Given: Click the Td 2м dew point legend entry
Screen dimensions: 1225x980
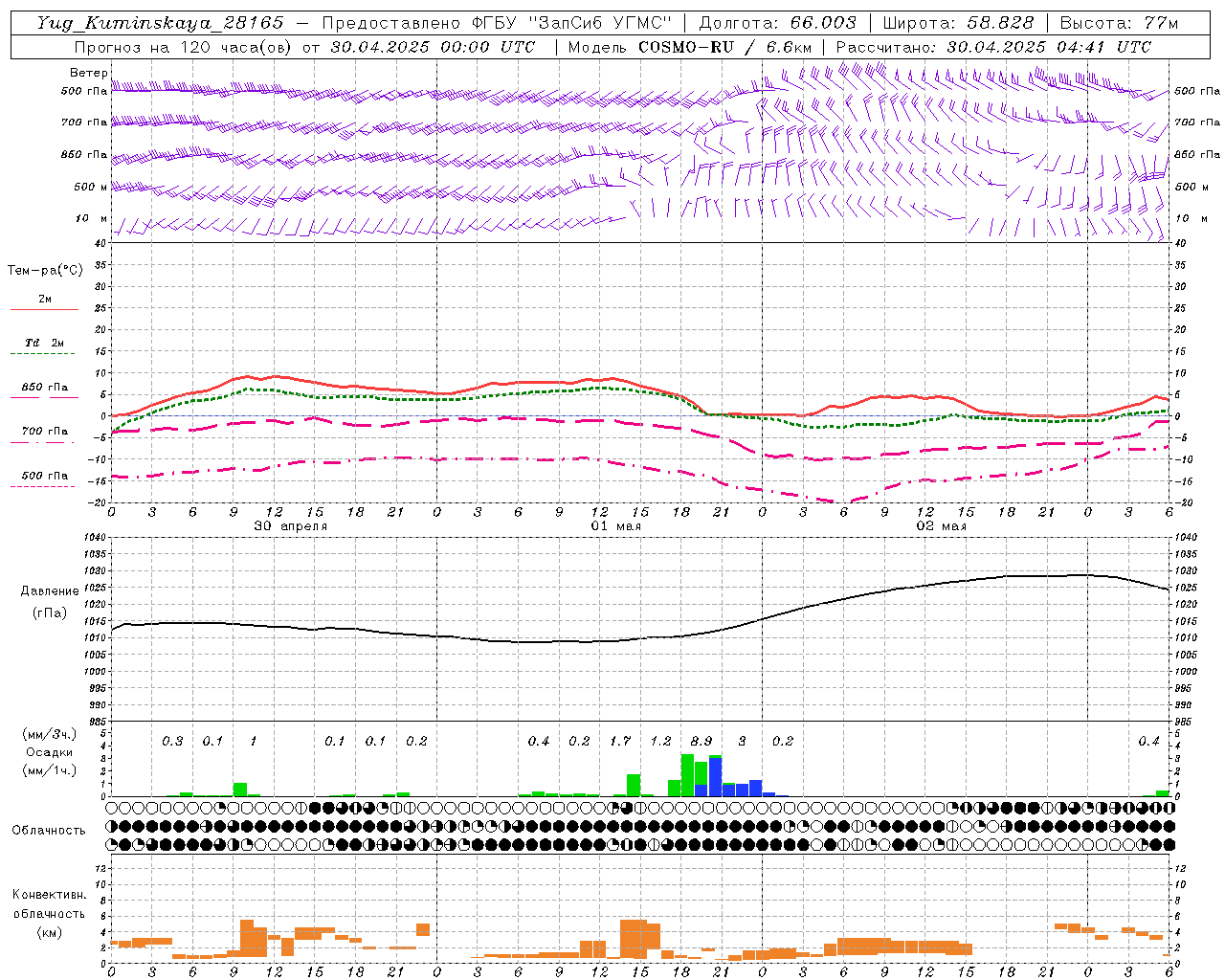Looking at the screenshot, I should (44, 343).
